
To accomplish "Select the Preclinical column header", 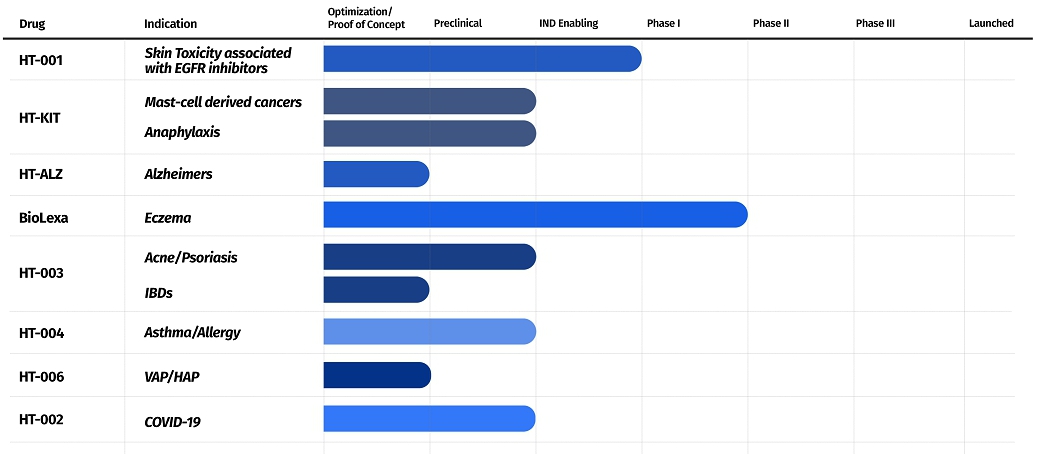I will point(458,23).
